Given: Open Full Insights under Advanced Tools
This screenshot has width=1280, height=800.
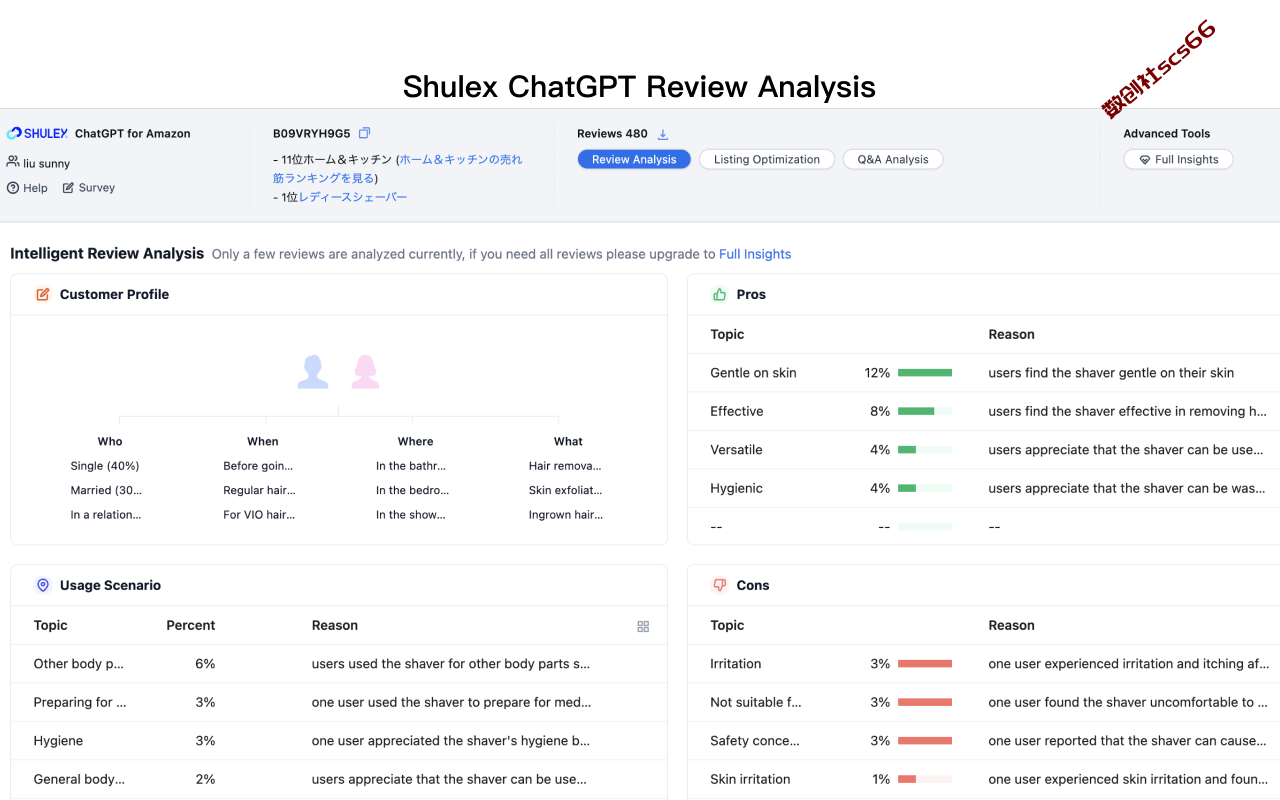Looking at the screenshot, I should point(1178,159).
